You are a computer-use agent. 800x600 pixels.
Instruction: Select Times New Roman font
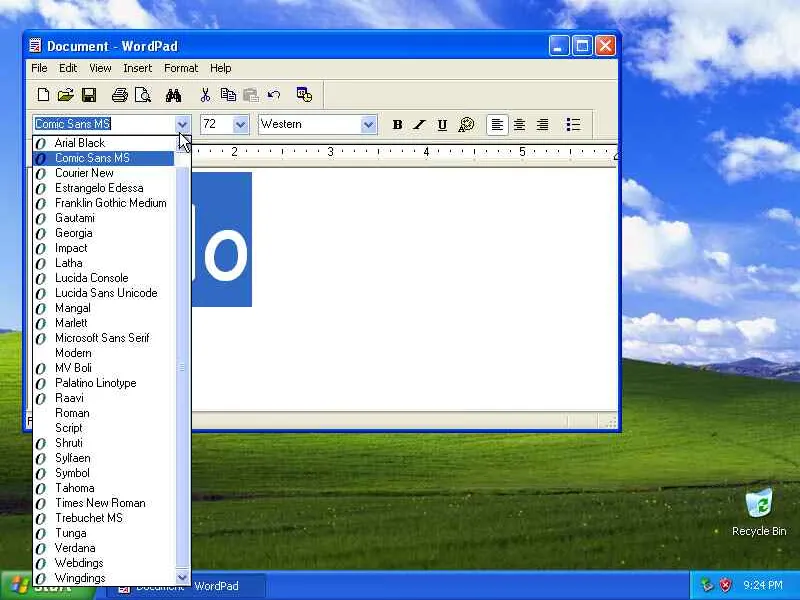[104, 503]
